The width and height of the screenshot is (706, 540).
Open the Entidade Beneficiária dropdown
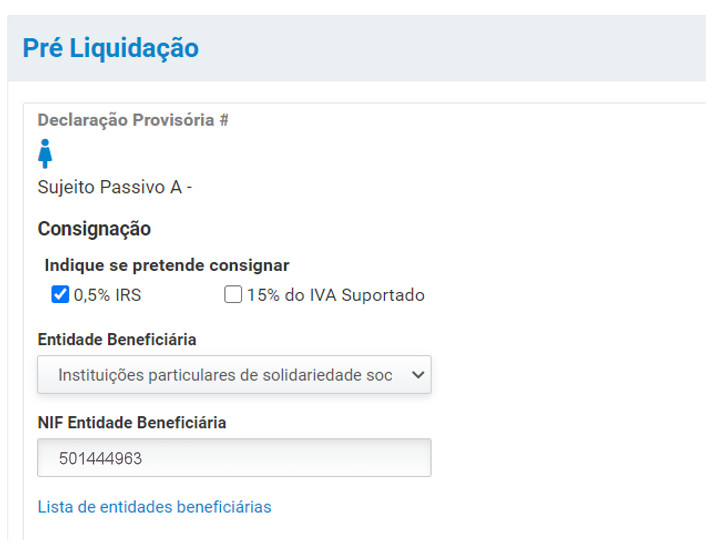(234, 375)
